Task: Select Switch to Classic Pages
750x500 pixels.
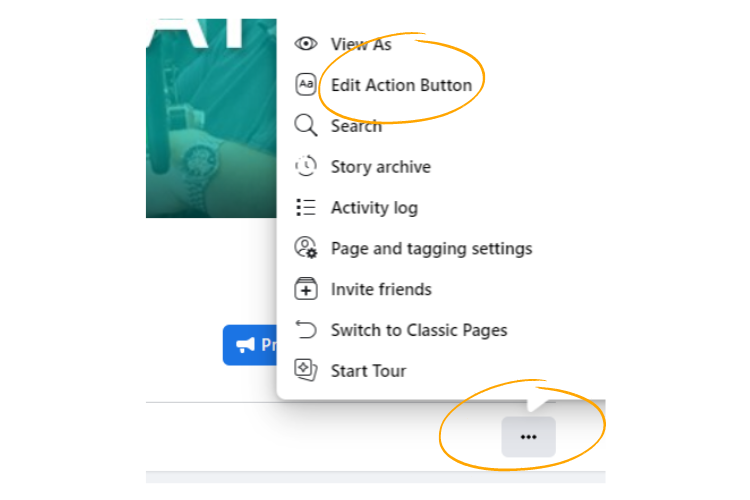Action: pos(419,330)
